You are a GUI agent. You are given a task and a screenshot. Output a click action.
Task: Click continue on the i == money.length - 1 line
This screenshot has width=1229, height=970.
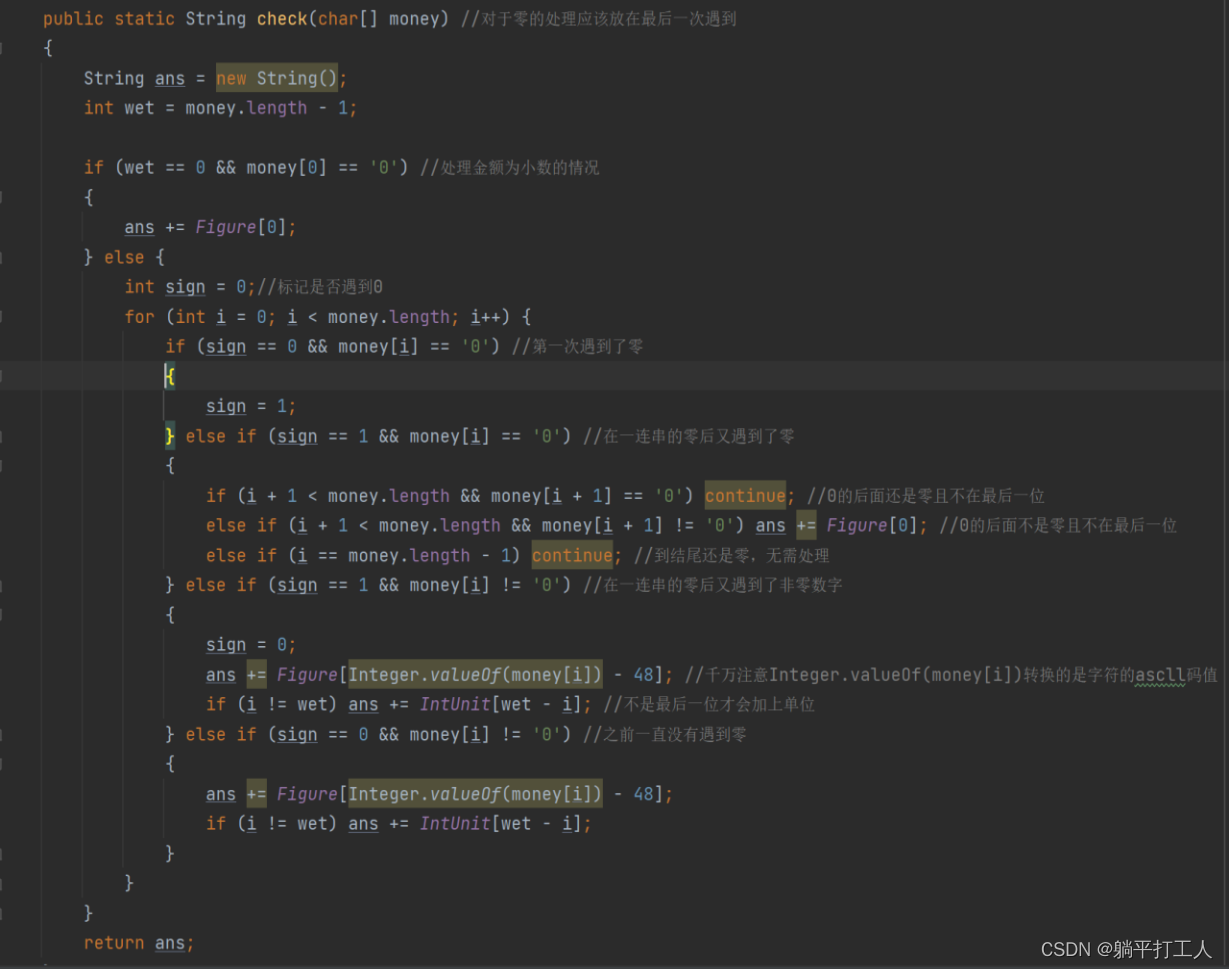[x=572, y=556]
